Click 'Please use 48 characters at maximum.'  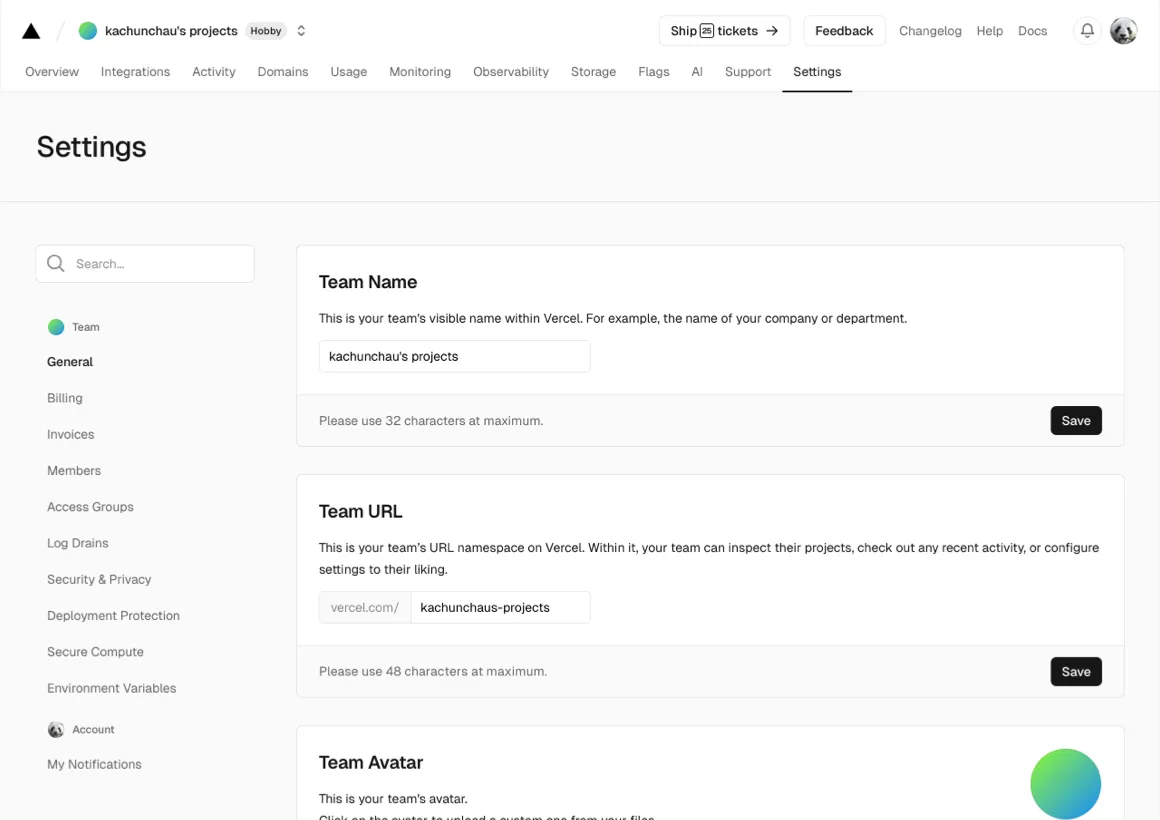[x=433, y=671]
